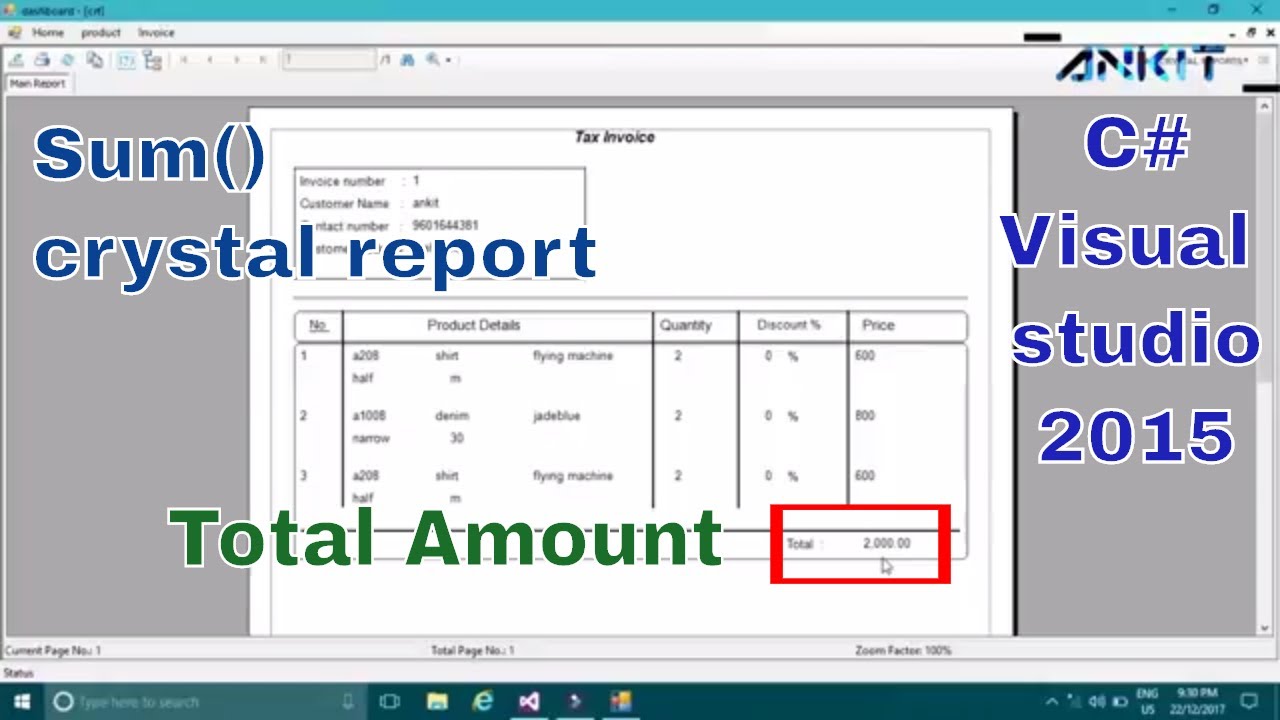Click the Quantity column header
Image resolution: width=1280 pixels, height=720 pixels.
(x=686, y=325)
